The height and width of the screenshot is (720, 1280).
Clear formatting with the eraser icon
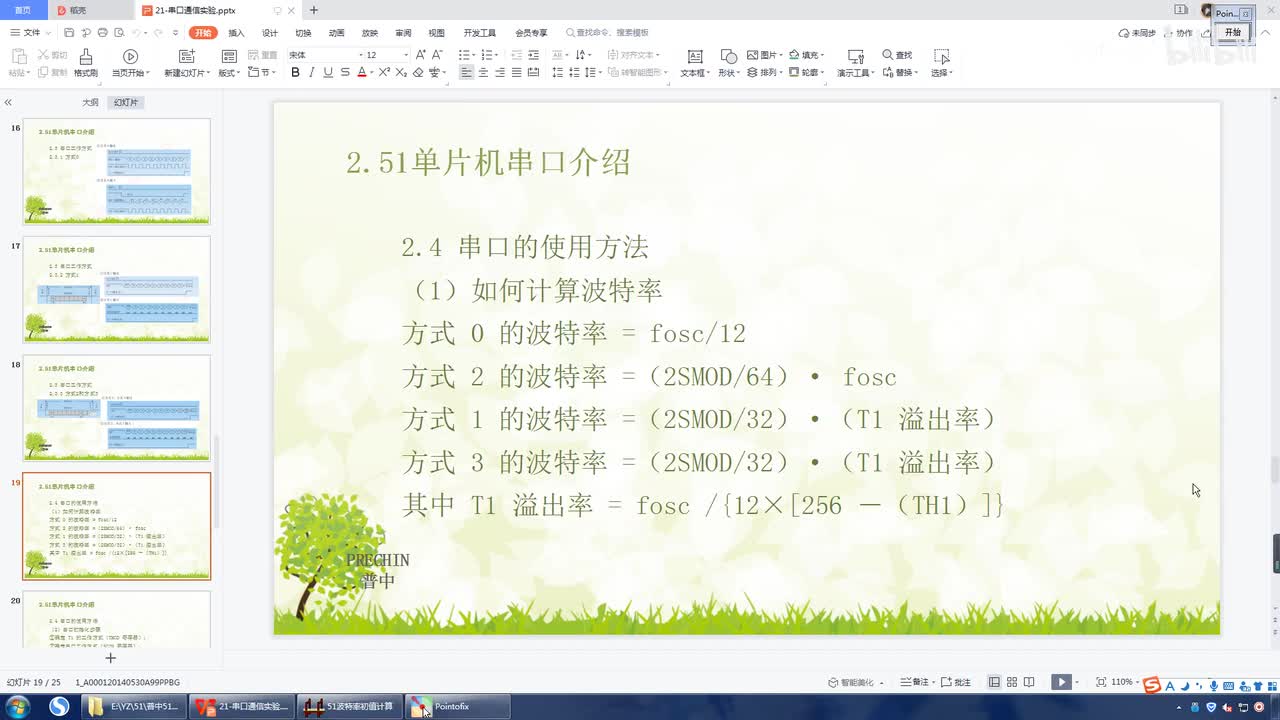(417, 73)
